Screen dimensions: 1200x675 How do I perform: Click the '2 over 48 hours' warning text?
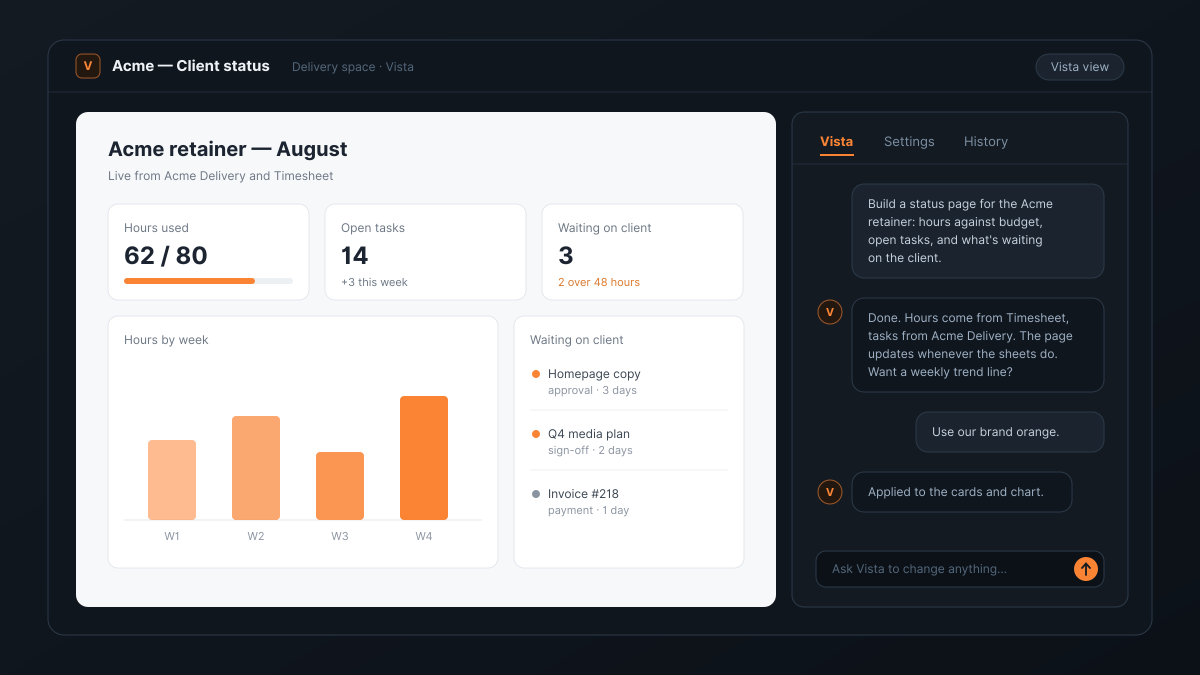599,282
